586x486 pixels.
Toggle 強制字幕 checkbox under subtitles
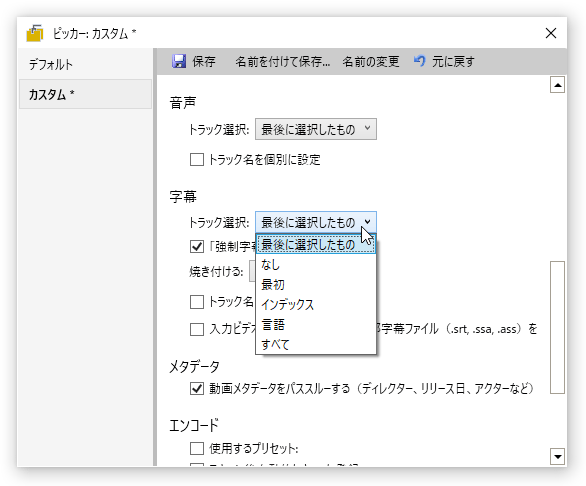point(197,246)
